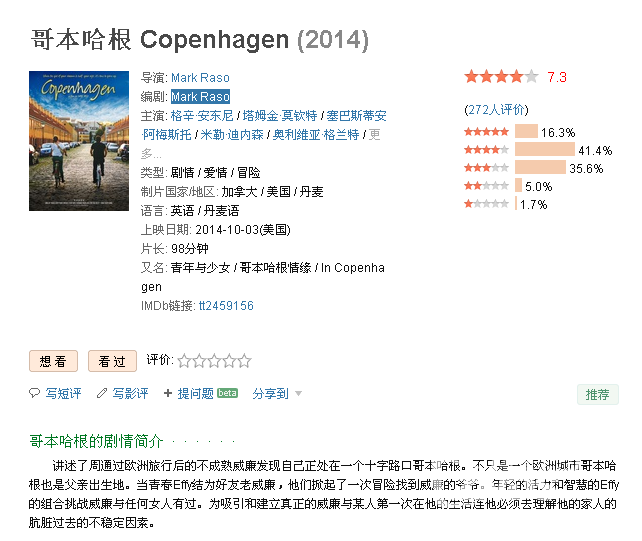Click the speech bubble icon beside 写短评
Viewport: 642px width, 541px height.
click(34, 393)
